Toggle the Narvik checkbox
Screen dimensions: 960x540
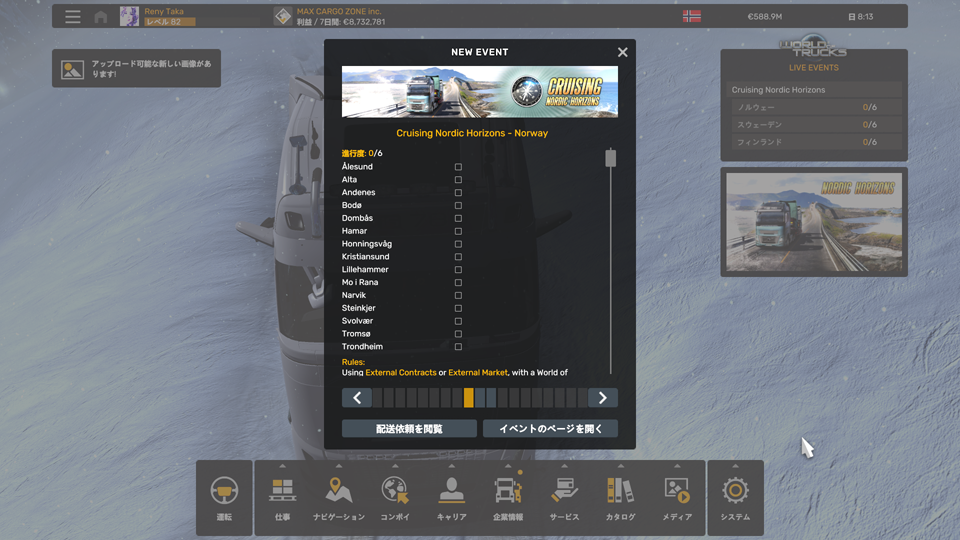(458, 296)
